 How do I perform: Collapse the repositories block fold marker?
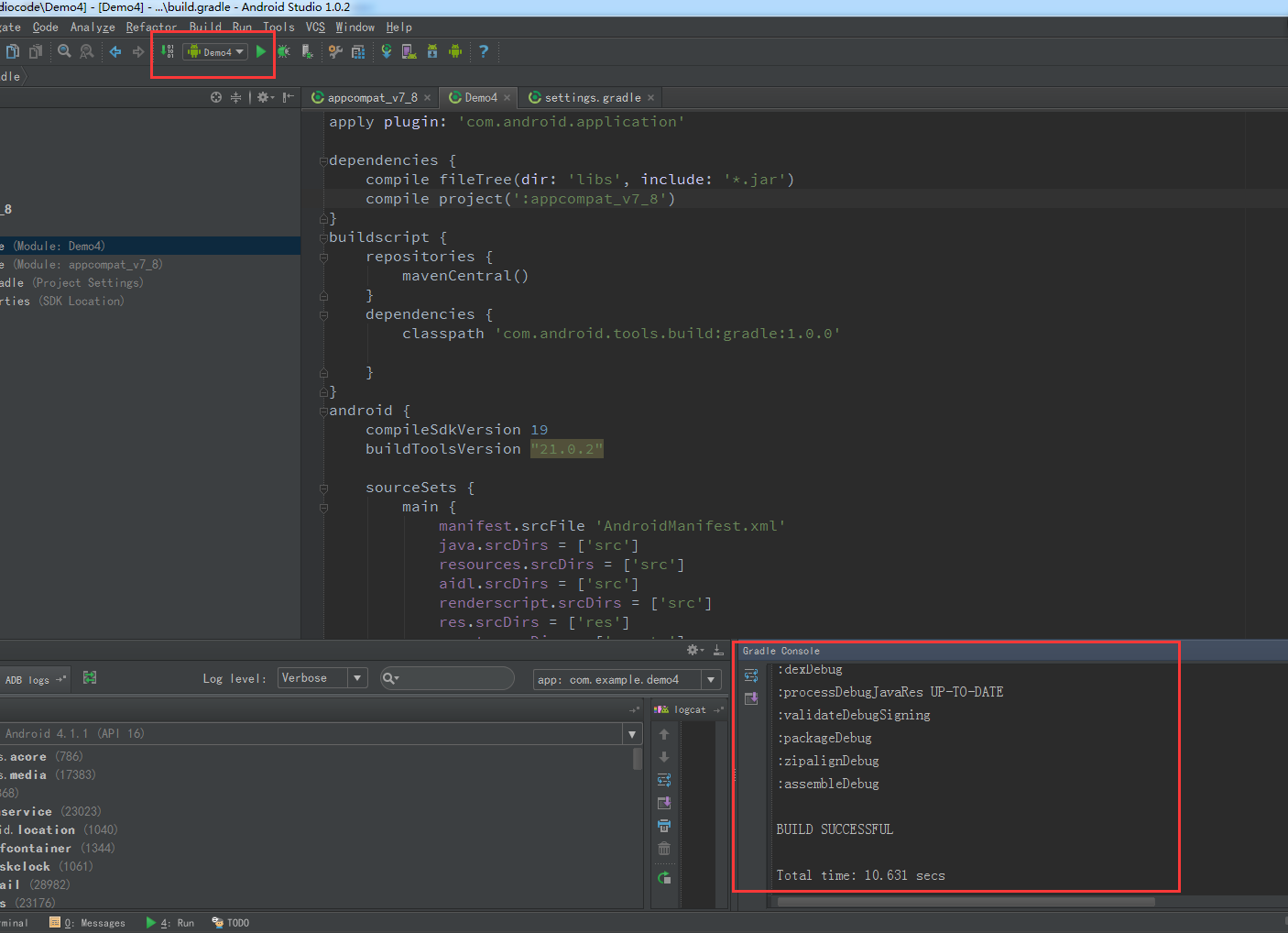click(x=323, y=258)
